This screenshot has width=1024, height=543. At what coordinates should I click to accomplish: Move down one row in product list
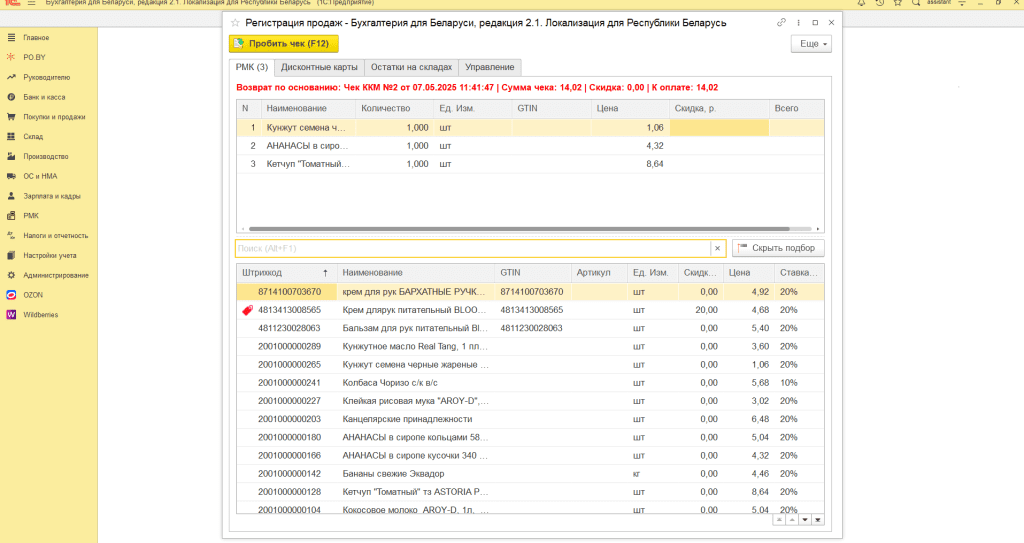click(805, 520)
